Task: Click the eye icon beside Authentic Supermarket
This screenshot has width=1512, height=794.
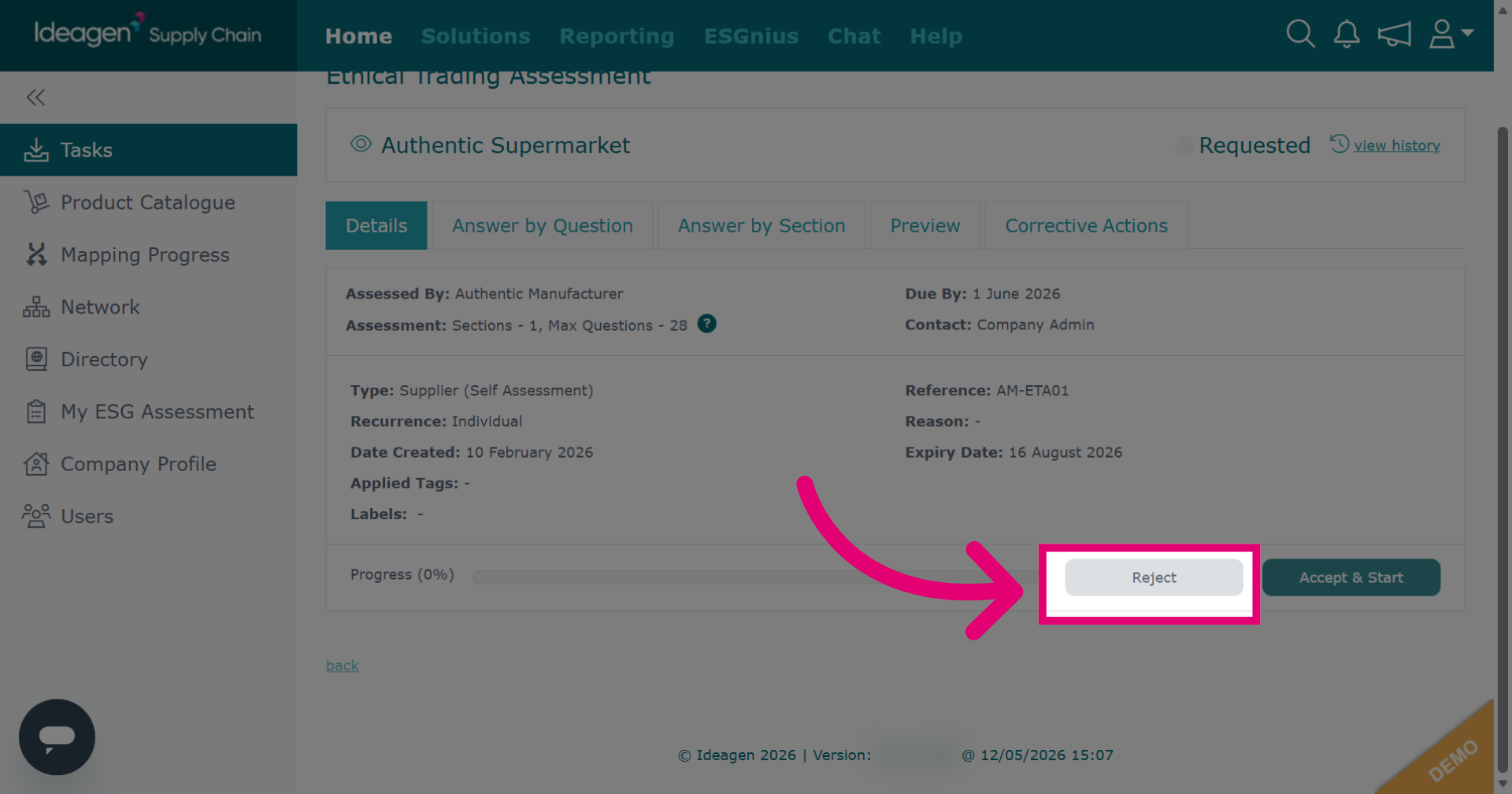Action: pos(361,144)
